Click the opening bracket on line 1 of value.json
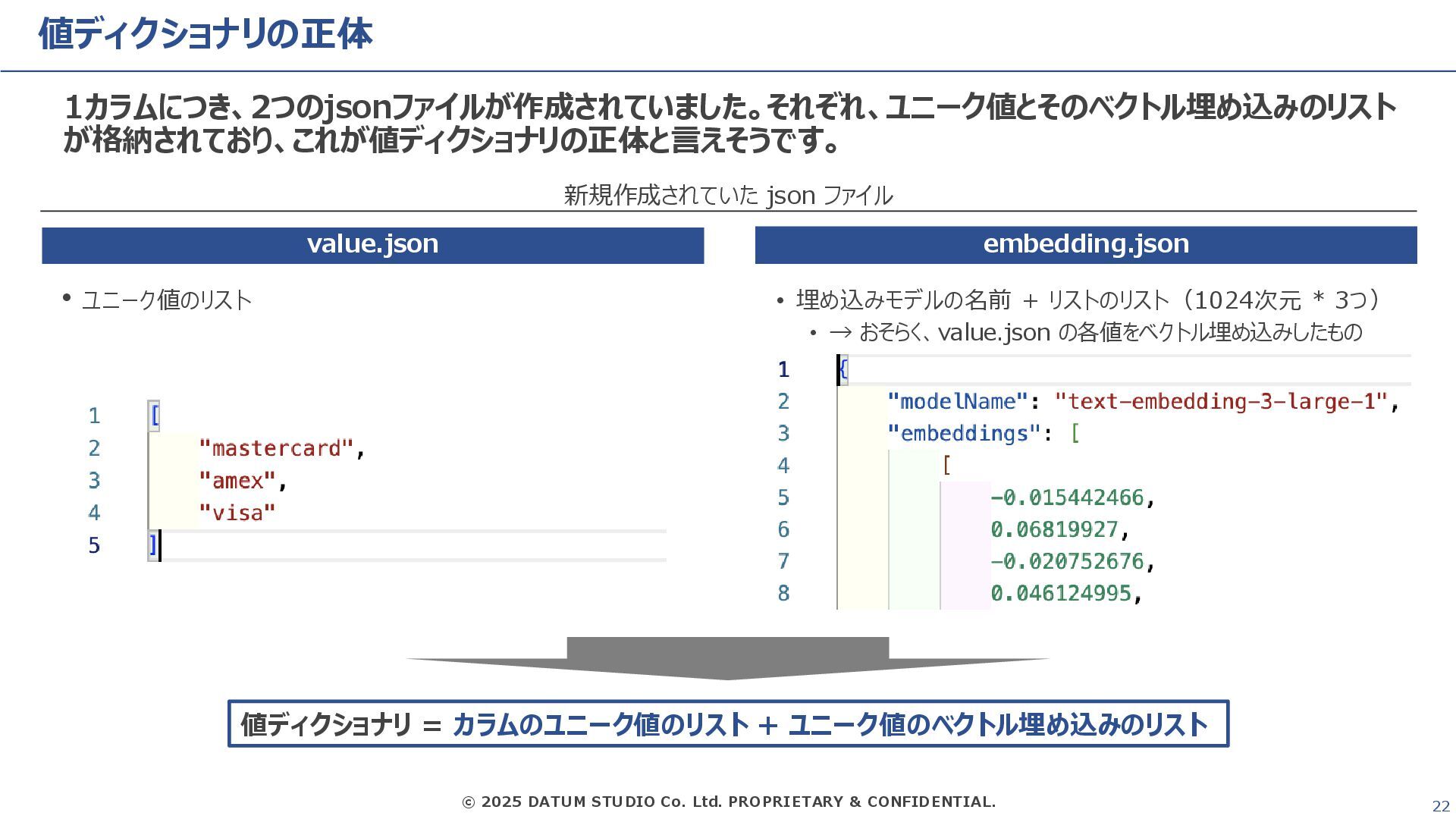 point(155,416)
